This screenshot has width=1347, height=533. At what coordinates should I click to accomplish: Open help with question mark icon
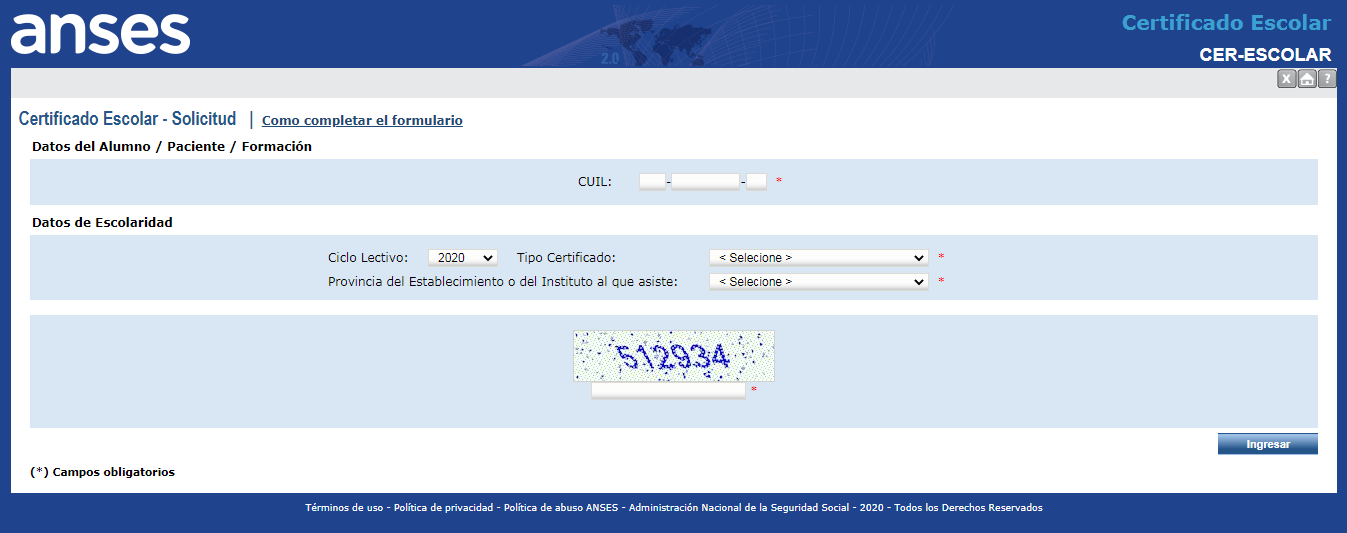1326,79
